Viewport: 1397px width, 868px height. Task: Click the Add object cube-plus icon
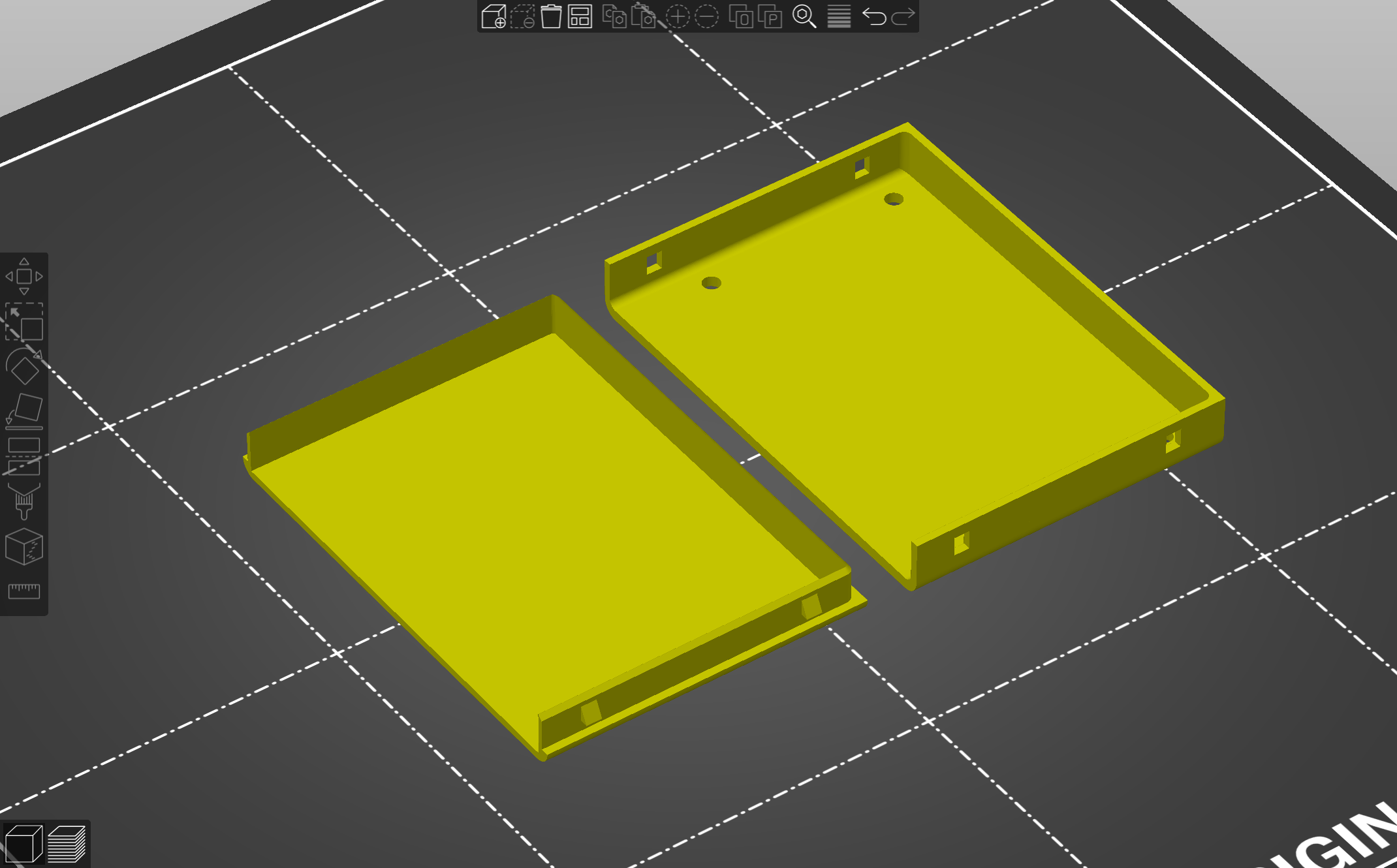[494, 16]
